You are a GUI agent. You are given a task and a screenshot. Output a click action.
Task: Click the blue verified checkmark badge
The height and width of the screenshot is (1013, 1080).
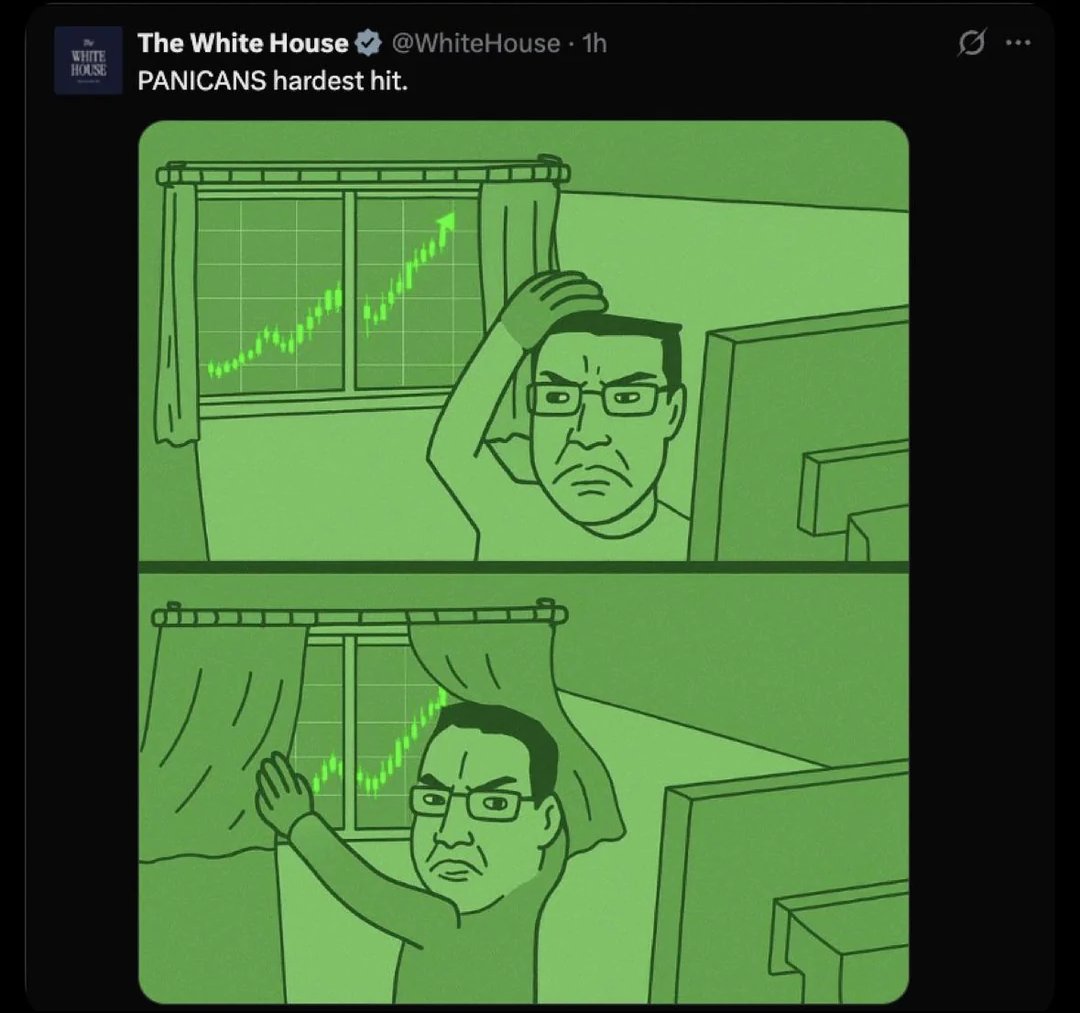click(x=368, y=43)
